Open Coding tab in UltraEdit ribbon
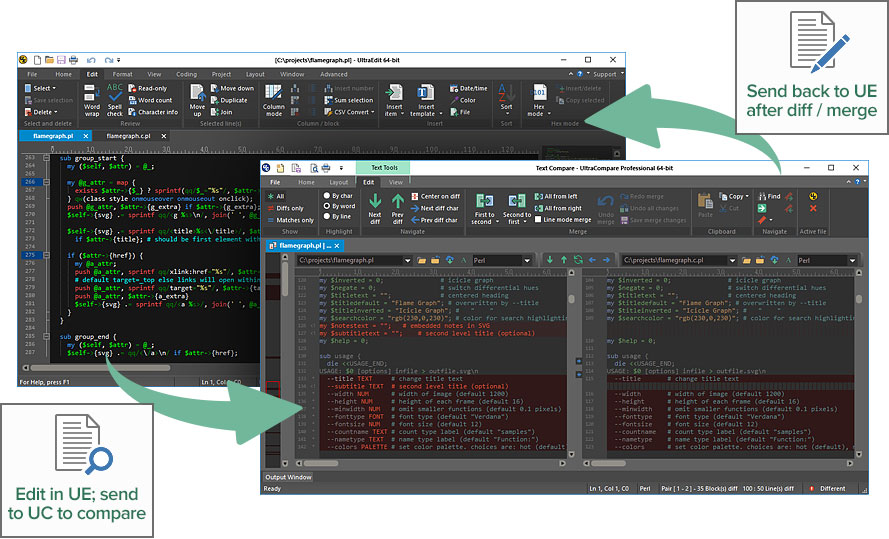This screenshot has height=539, width=889. (186, 74)
